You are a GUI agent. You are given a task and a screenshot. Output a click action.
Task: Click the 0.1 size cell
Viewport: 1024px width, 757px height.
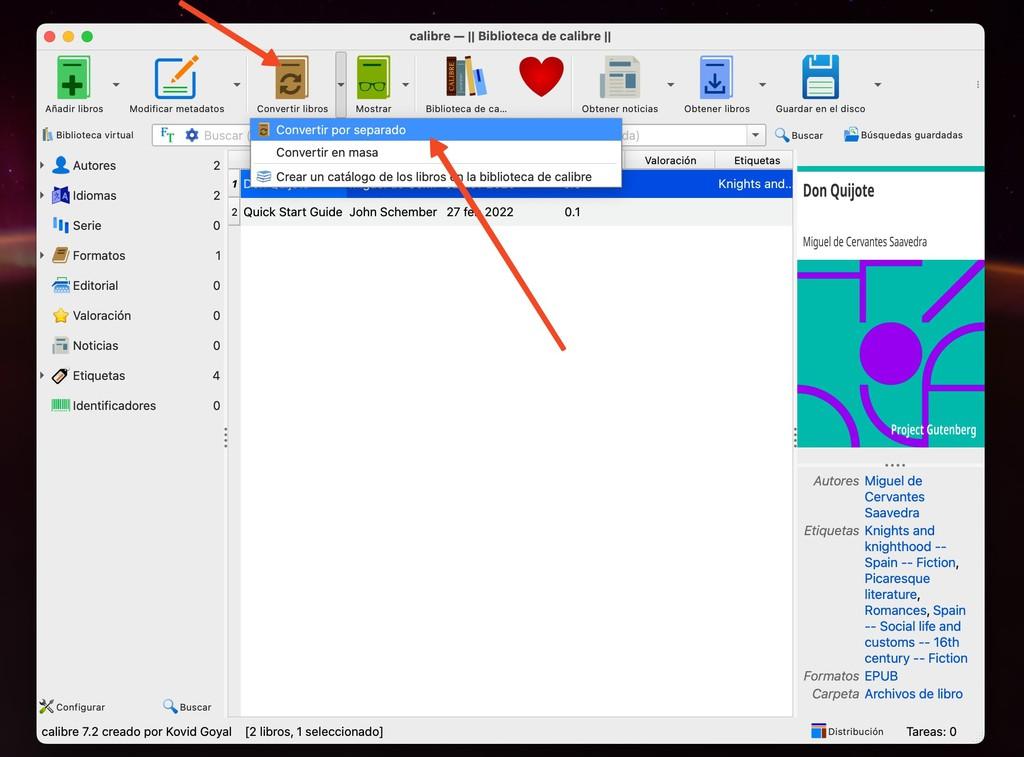pos(572,212)
